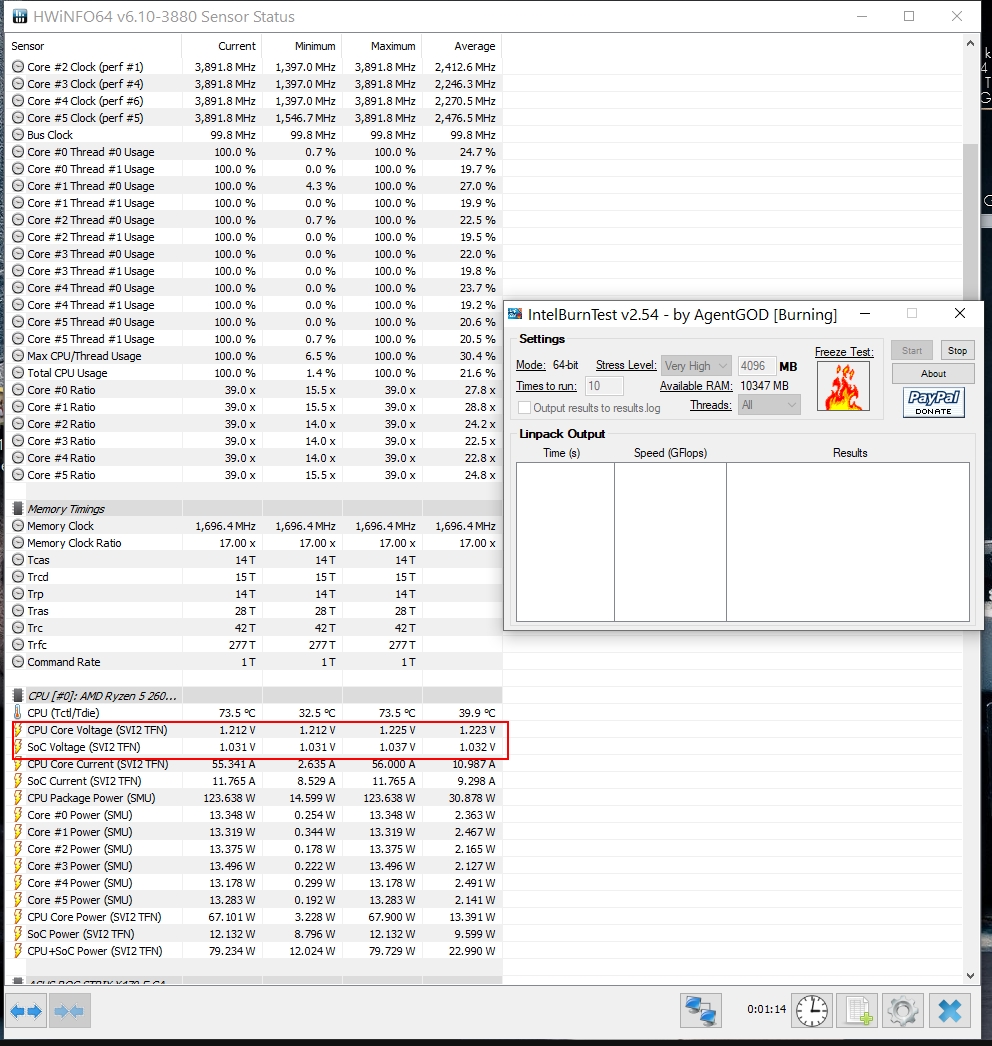Click the Bus Clock circle icon
The image size is (992, 1046).
point(18,135)
